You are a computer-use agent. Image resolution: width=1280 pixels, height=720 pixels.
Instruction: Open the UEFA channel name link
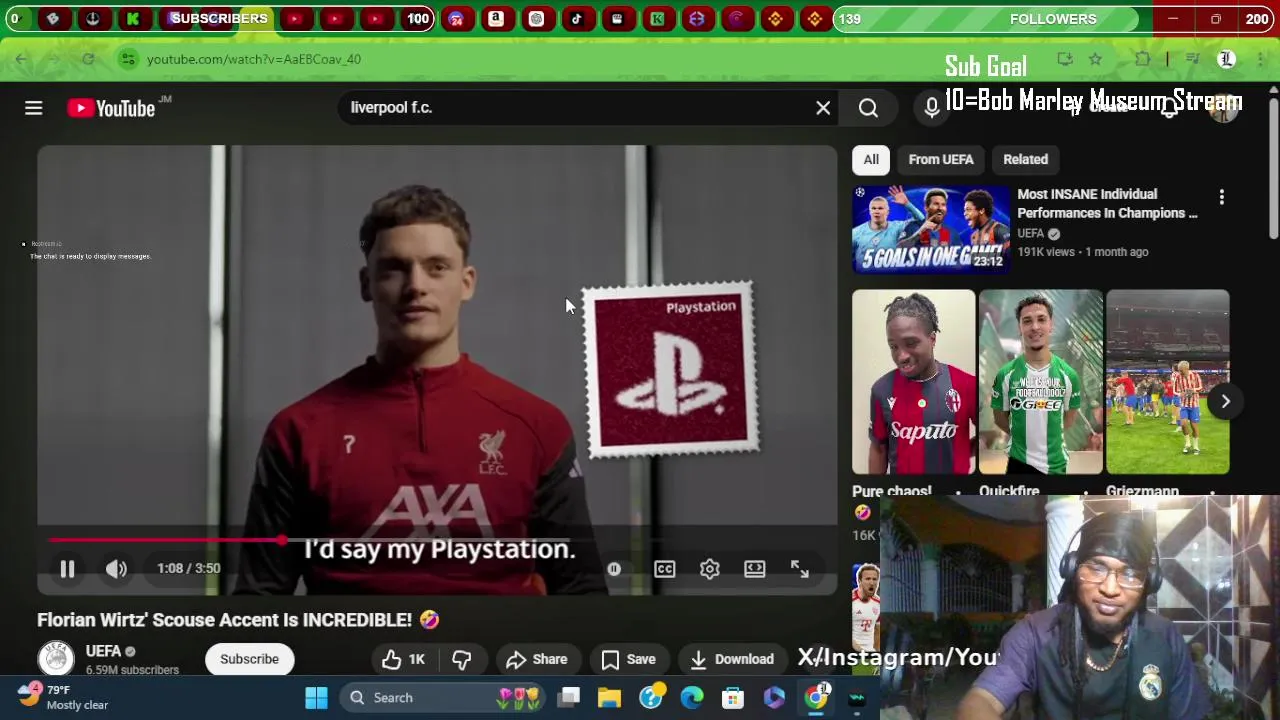pyautogui.click(x=103, y=651)
